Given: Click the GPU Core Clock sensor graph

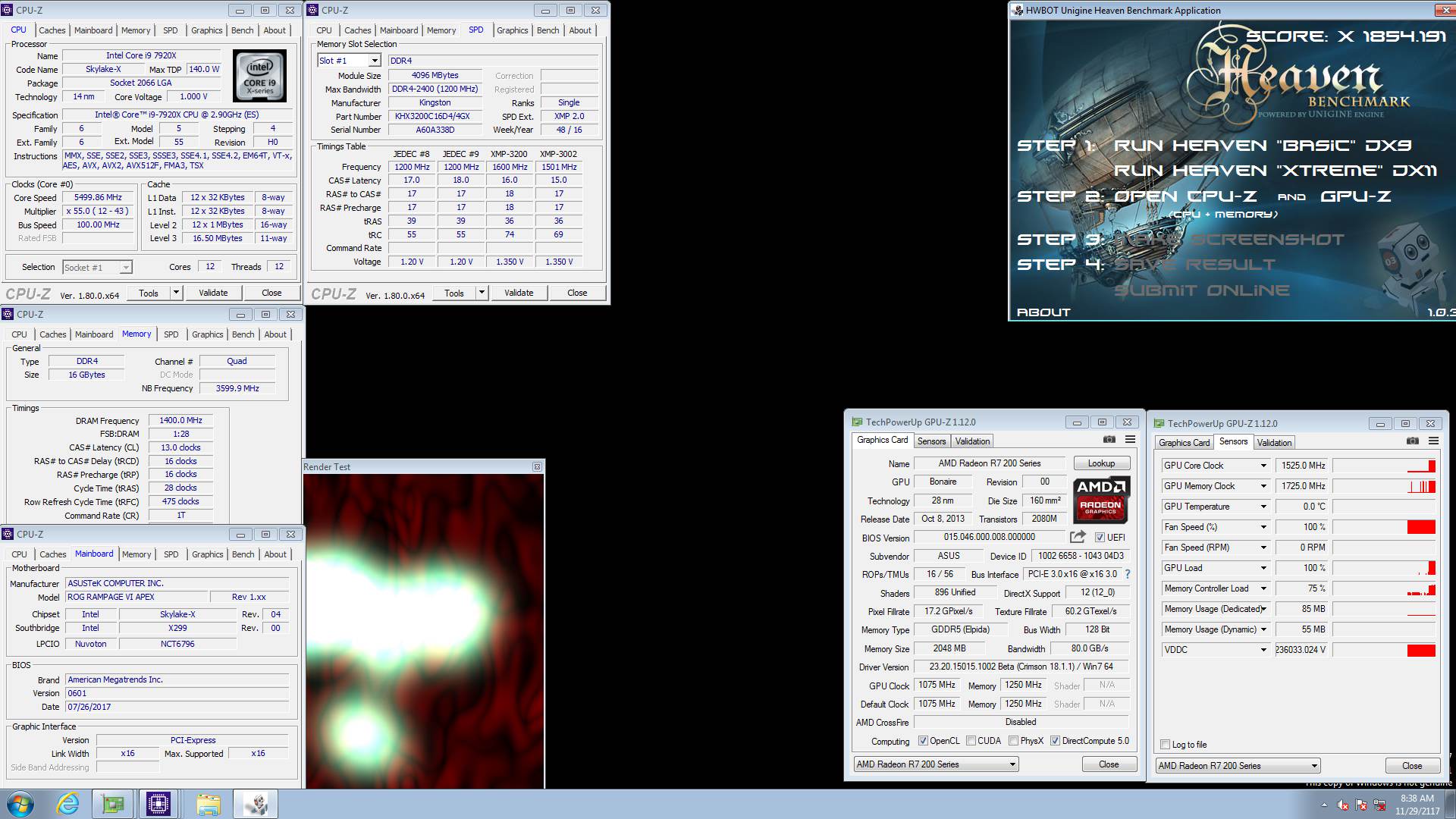Looking at the screenshot, I should (1384, 466).
